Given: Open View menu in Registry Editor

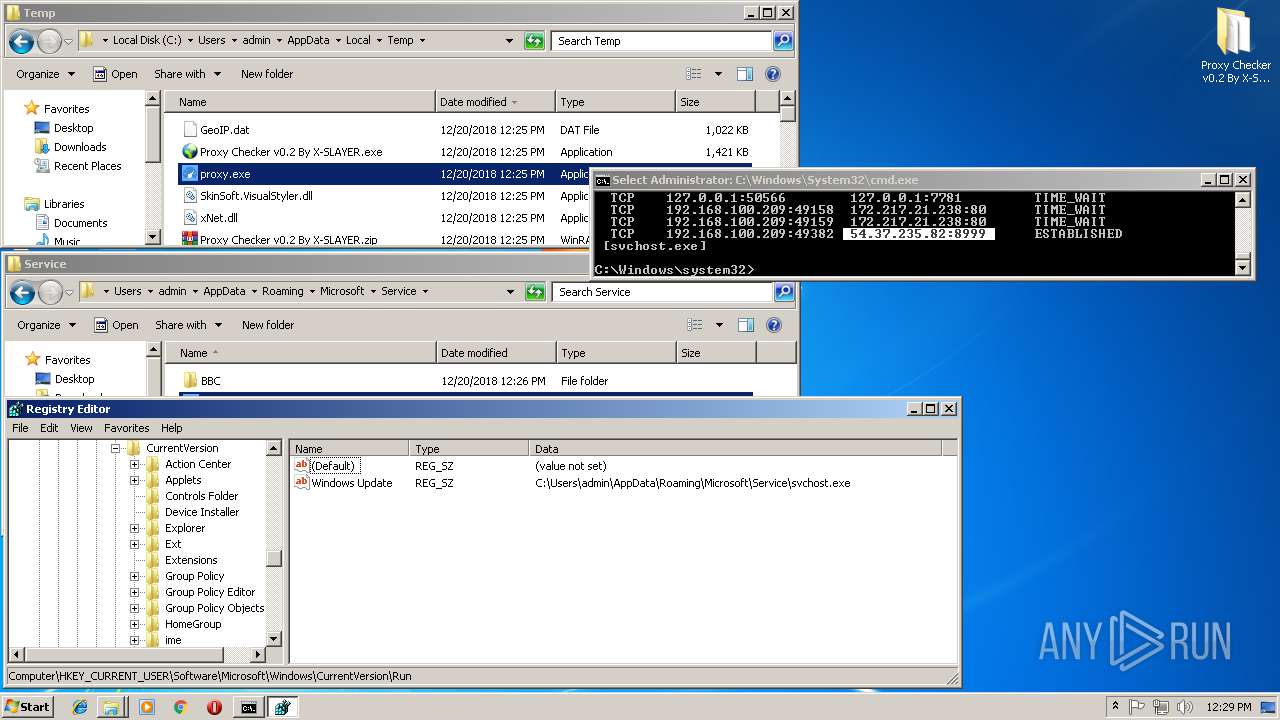Looking at the screenshot, I should point(81,428).
